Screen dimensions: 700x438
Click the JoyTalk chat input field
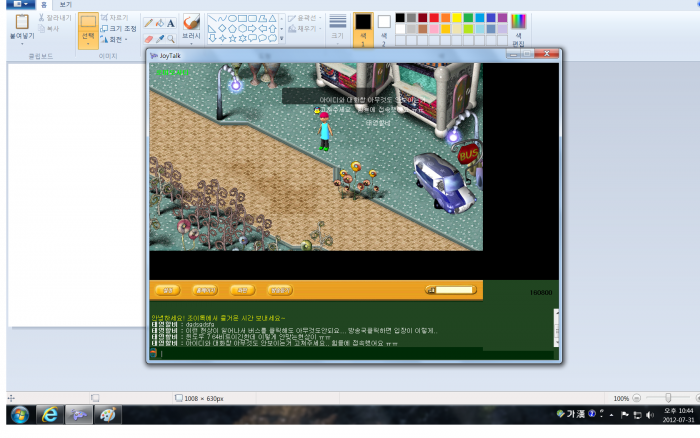(350, 353)
